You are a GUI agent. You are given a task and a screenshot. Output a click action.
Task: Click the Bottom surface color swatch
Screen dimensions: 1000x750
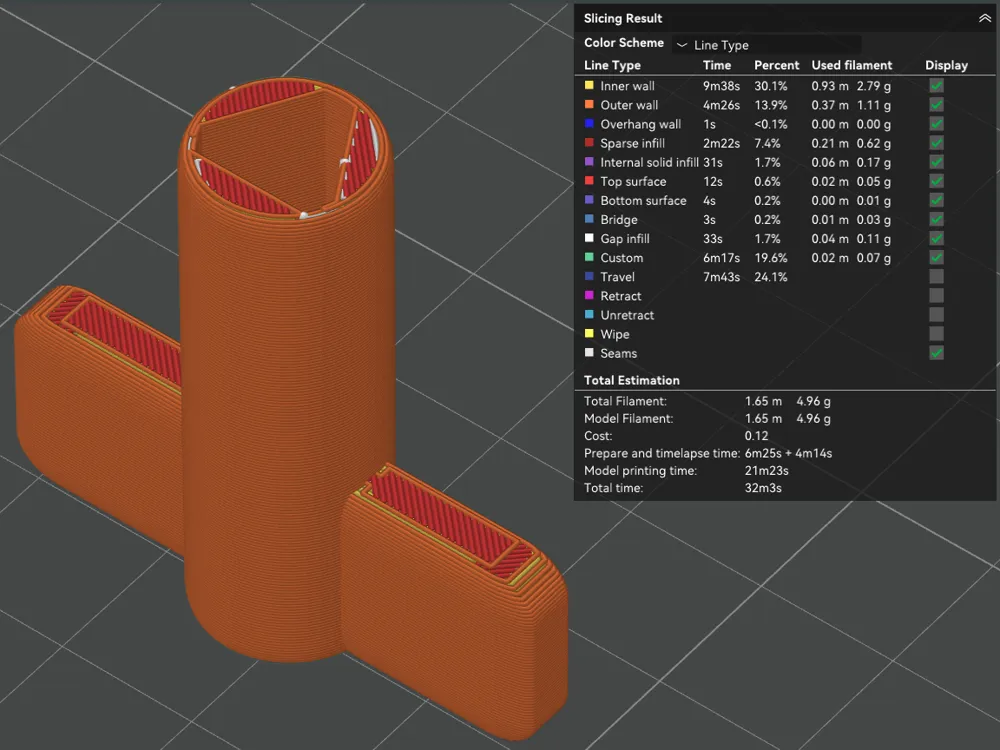tap(589, 200)
